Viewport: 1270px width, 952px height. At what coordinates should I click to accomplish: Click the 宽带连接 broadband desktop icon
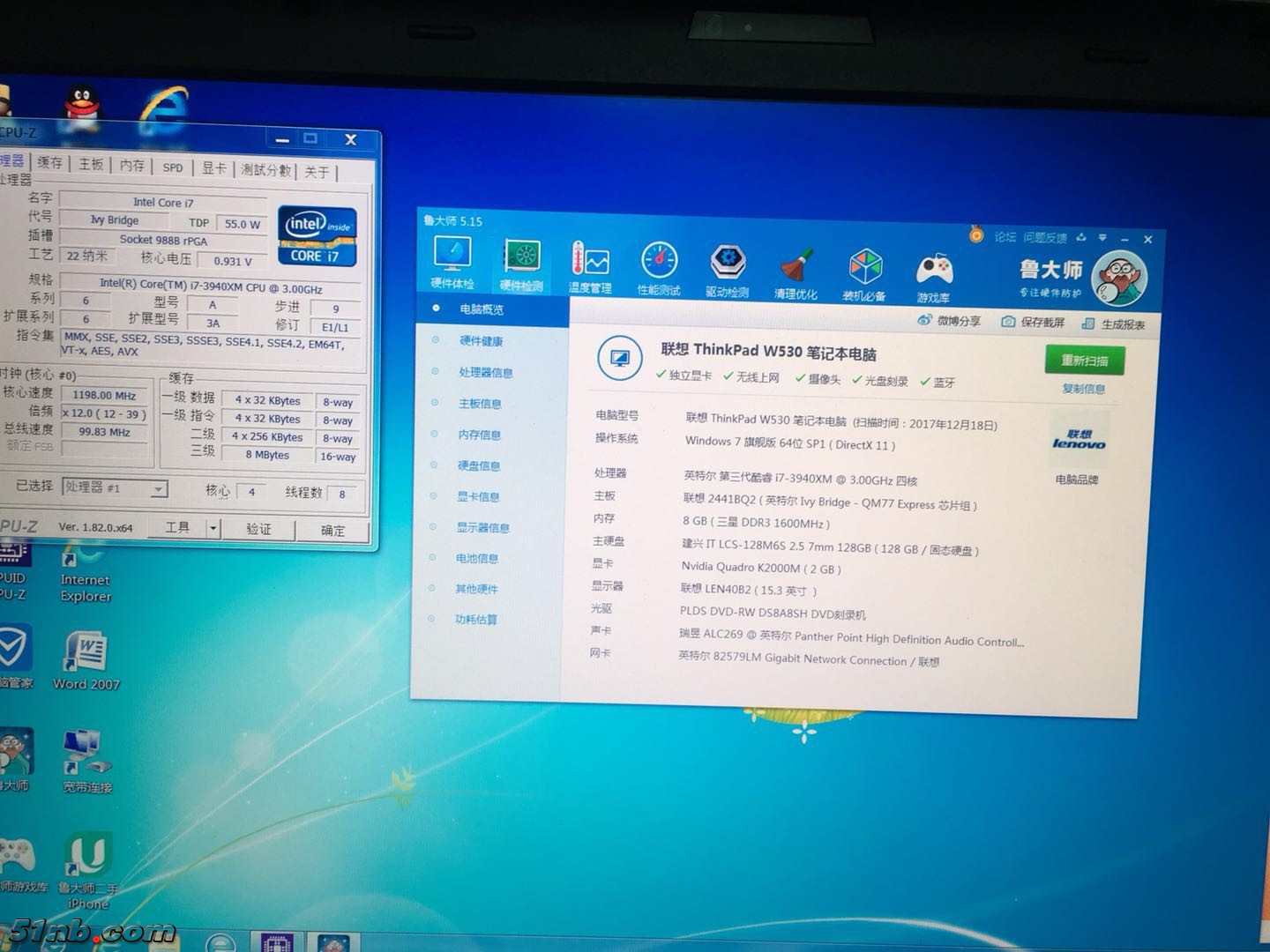click(x=86, y=762)
